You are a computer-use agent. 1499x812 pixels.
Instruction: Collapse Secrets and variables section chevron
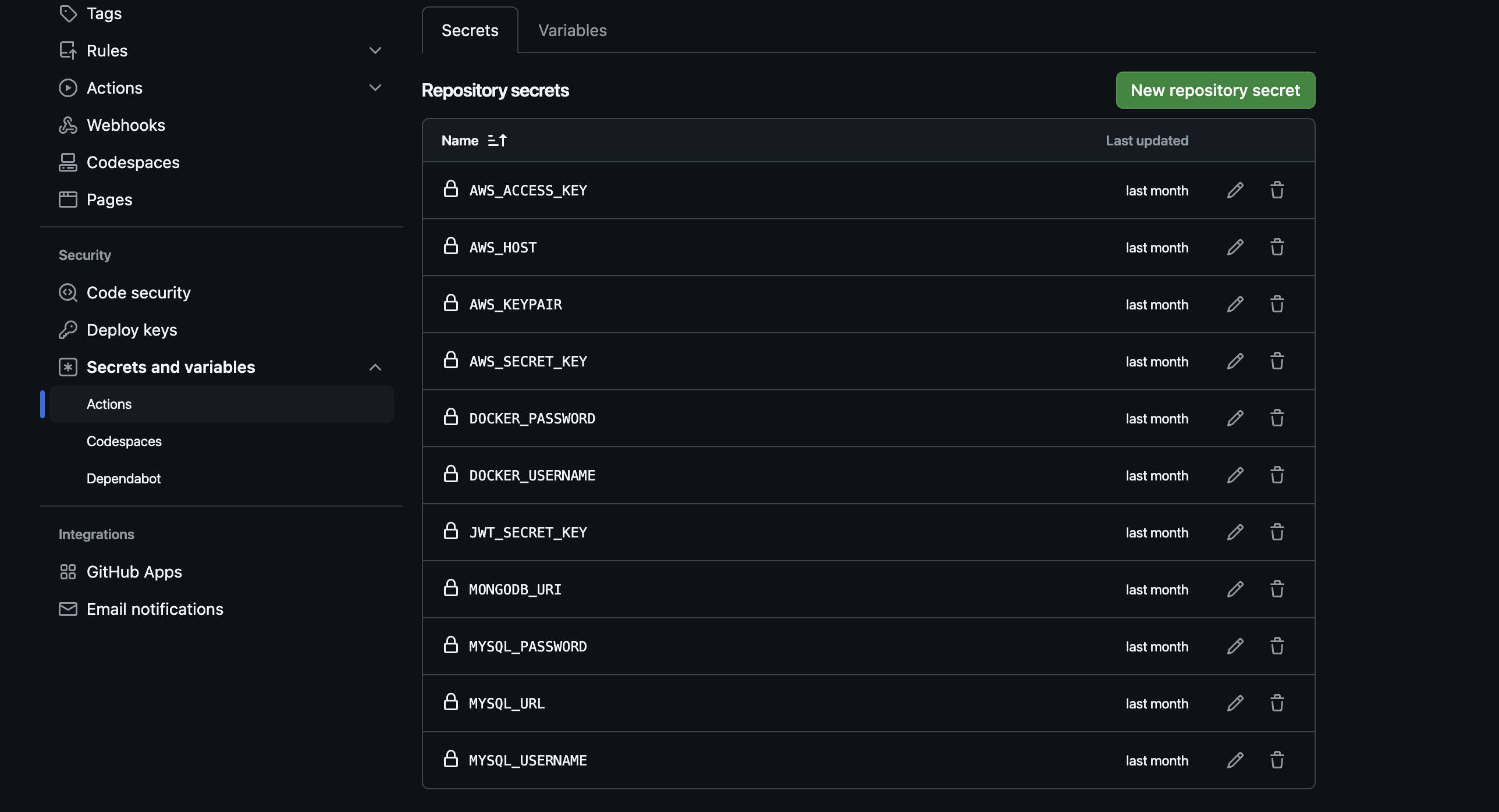[x=375, y=367]
